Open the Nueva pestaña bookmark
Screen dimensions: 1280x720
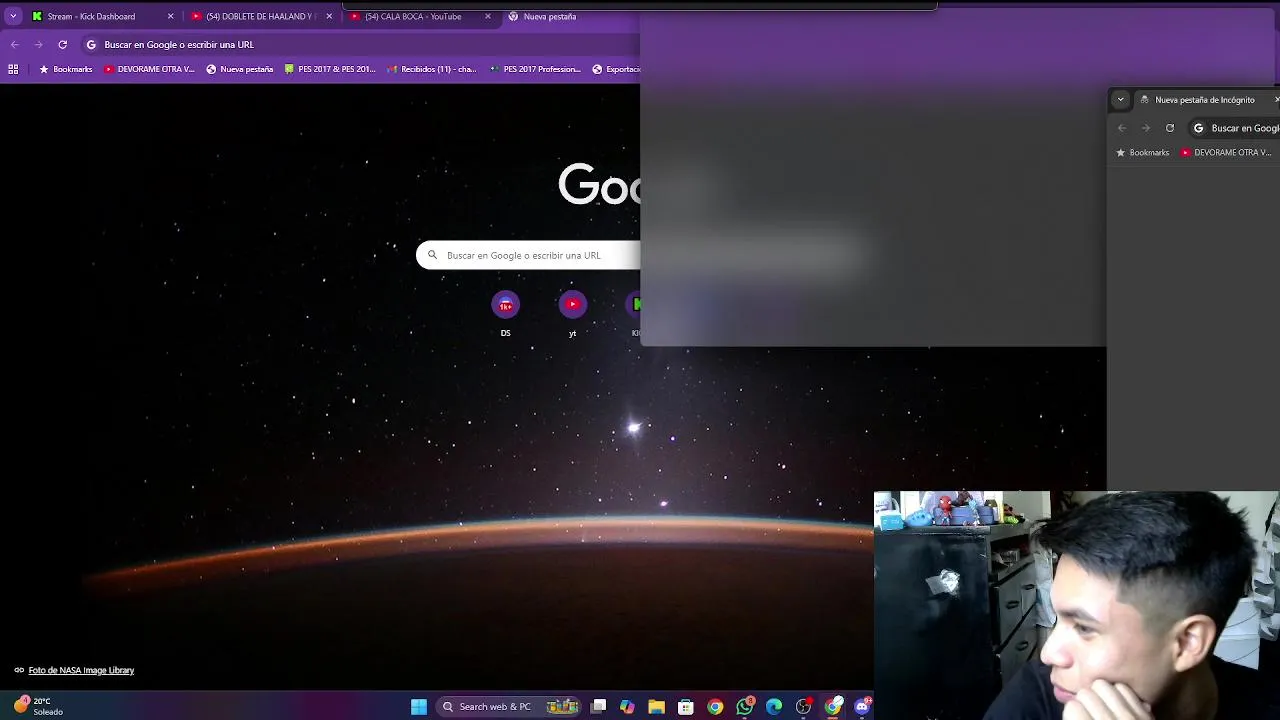(239, 69)
